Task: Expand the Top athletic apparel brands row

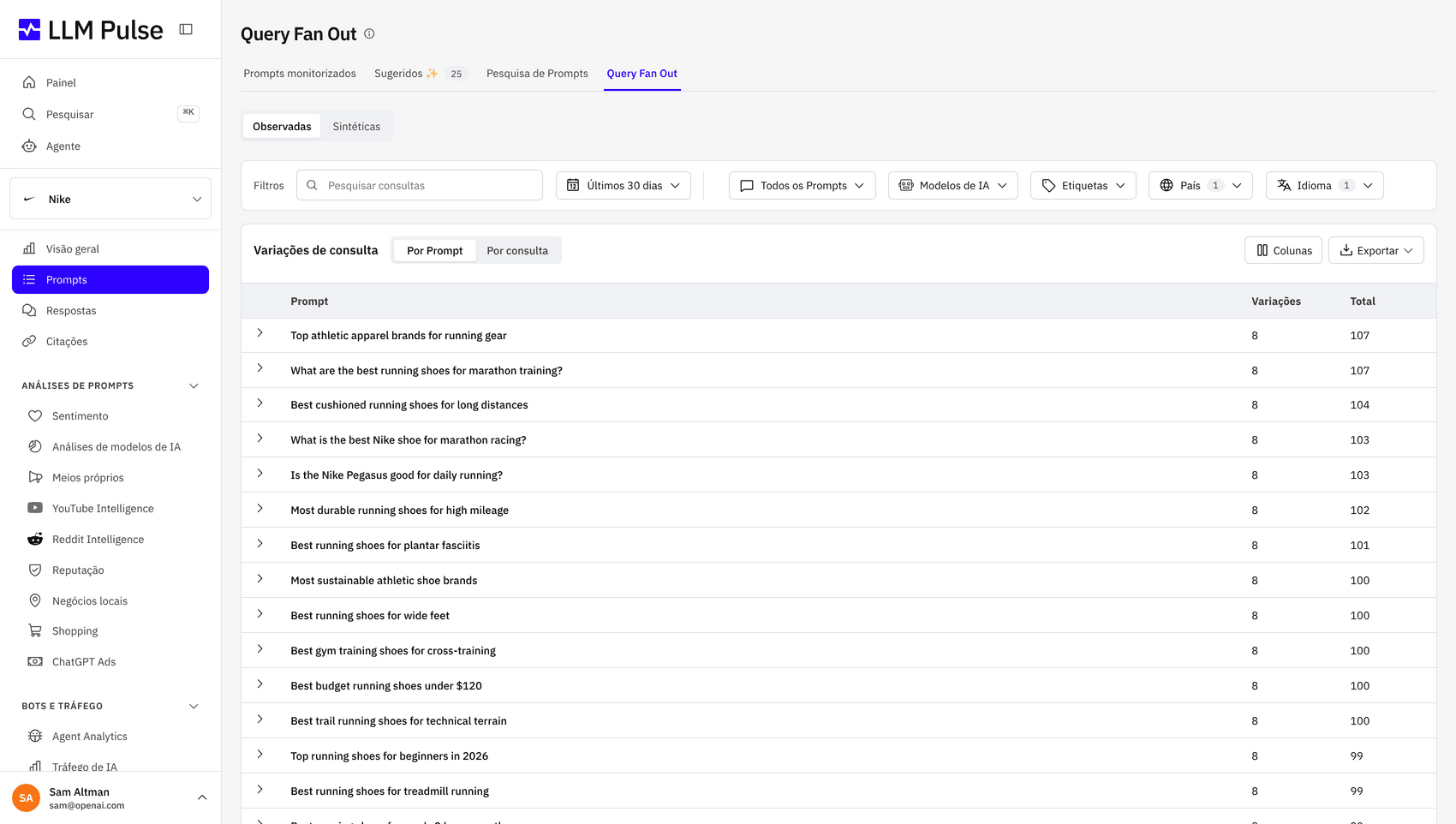Action: 260,333
